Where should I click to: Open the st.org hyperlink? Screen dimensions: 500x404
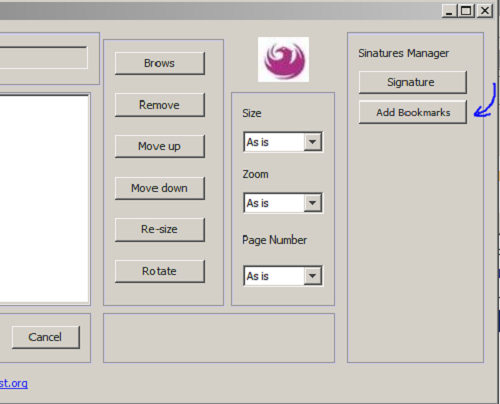[14, 383]
